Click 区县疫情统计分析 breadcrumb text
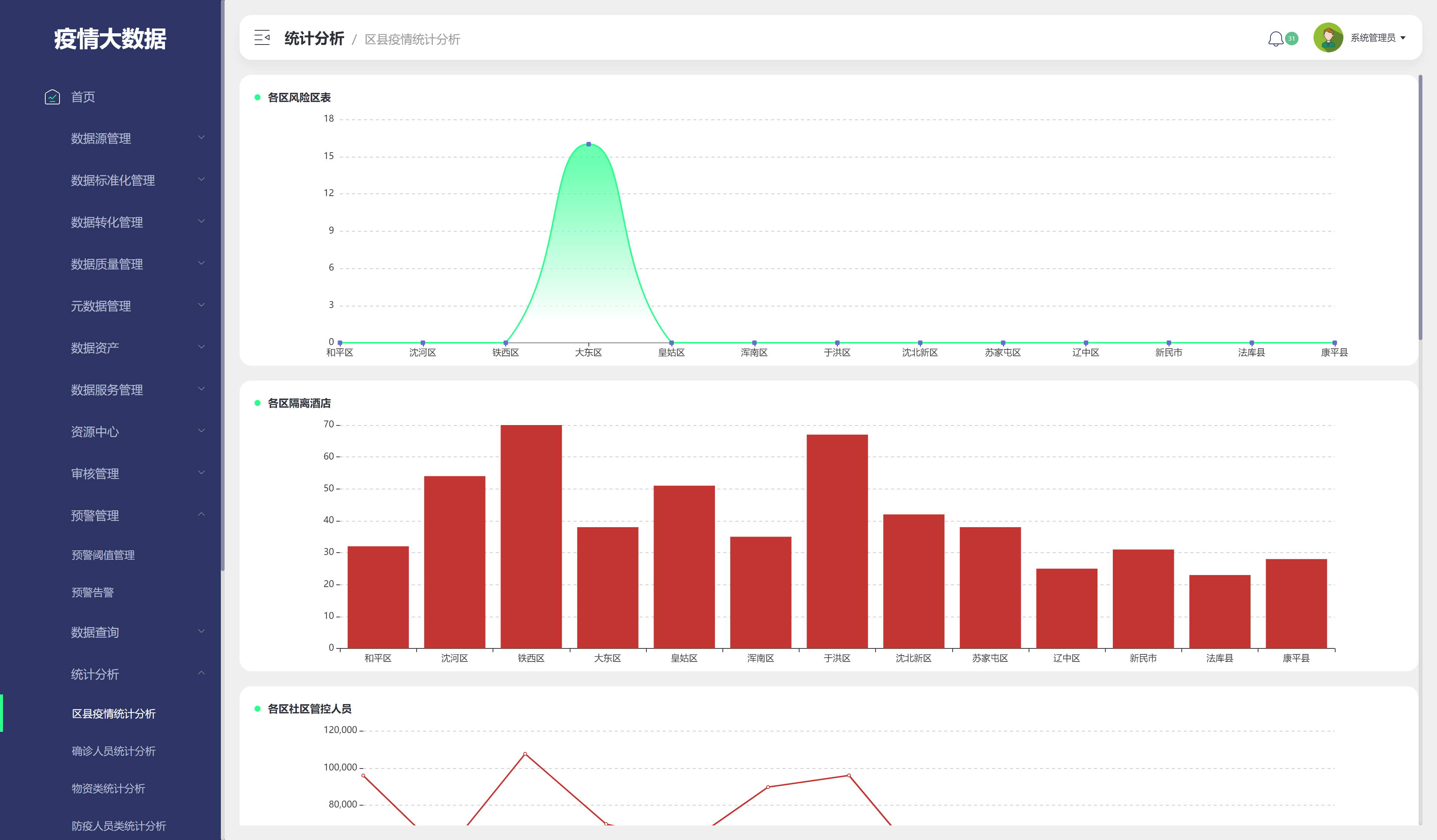Screen dimensions: 1437x840 tap(412, 39)
